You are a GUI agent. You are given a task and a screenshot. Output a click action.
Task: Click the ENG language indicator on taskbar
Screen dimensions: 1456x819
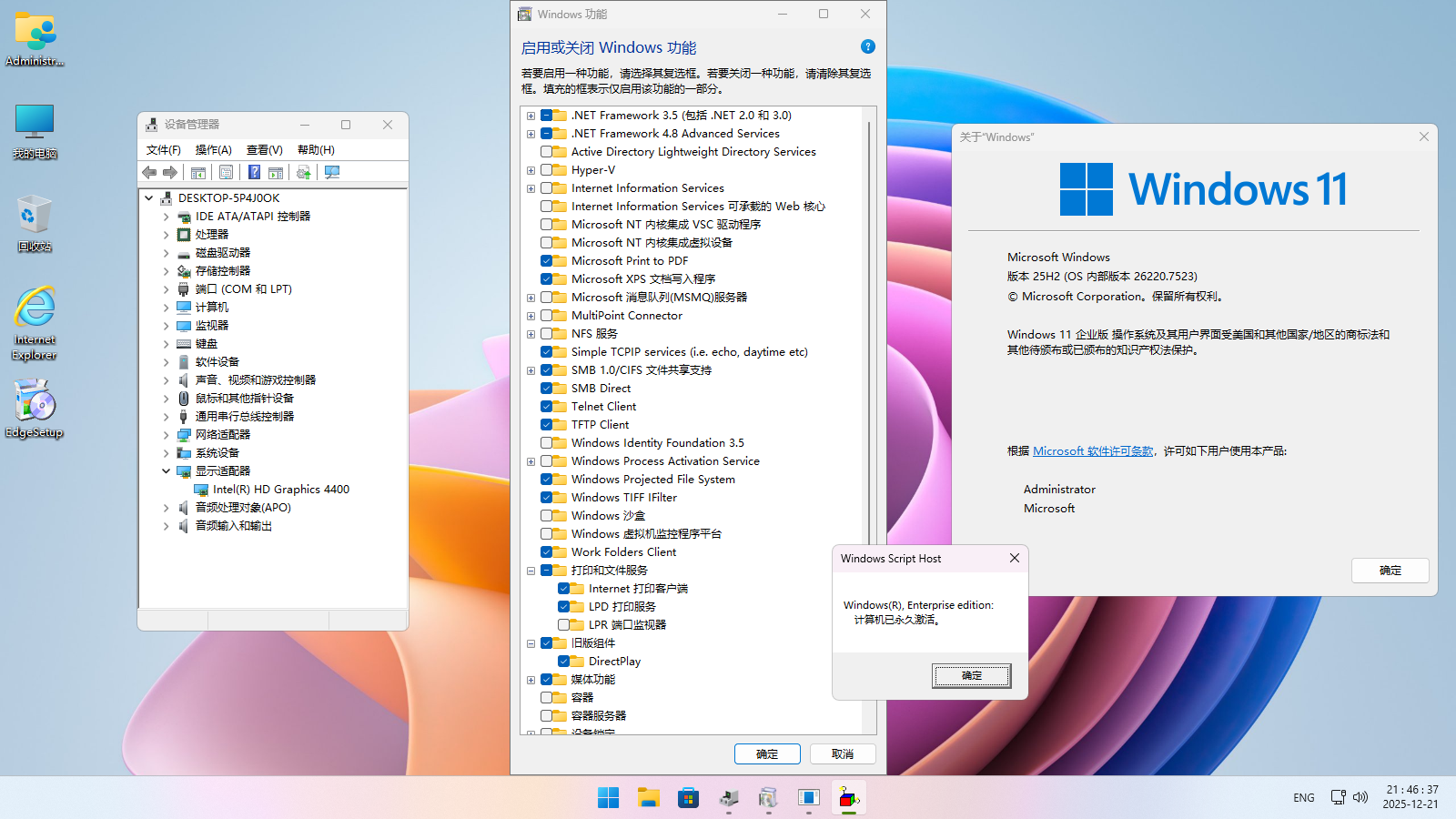click(x=1304, y=797)
